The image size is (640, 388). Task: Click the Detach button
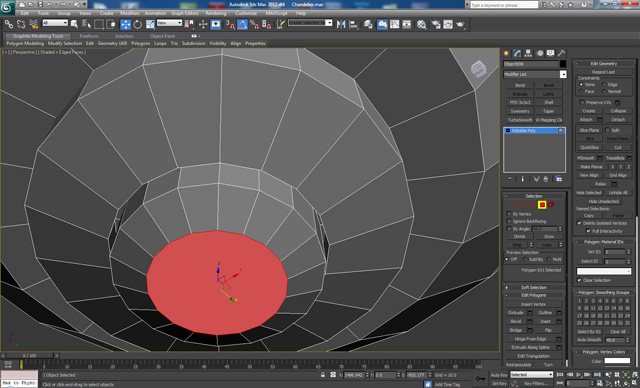pyautogui.click(x=618, y=120)
